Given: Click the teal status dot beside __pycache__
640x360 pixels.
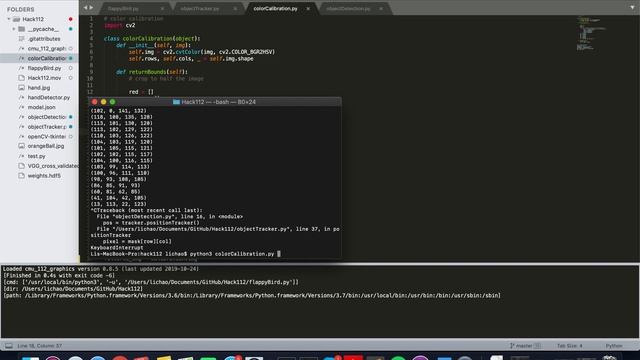Looking at the screenshot, I should (x=71, y=29).
